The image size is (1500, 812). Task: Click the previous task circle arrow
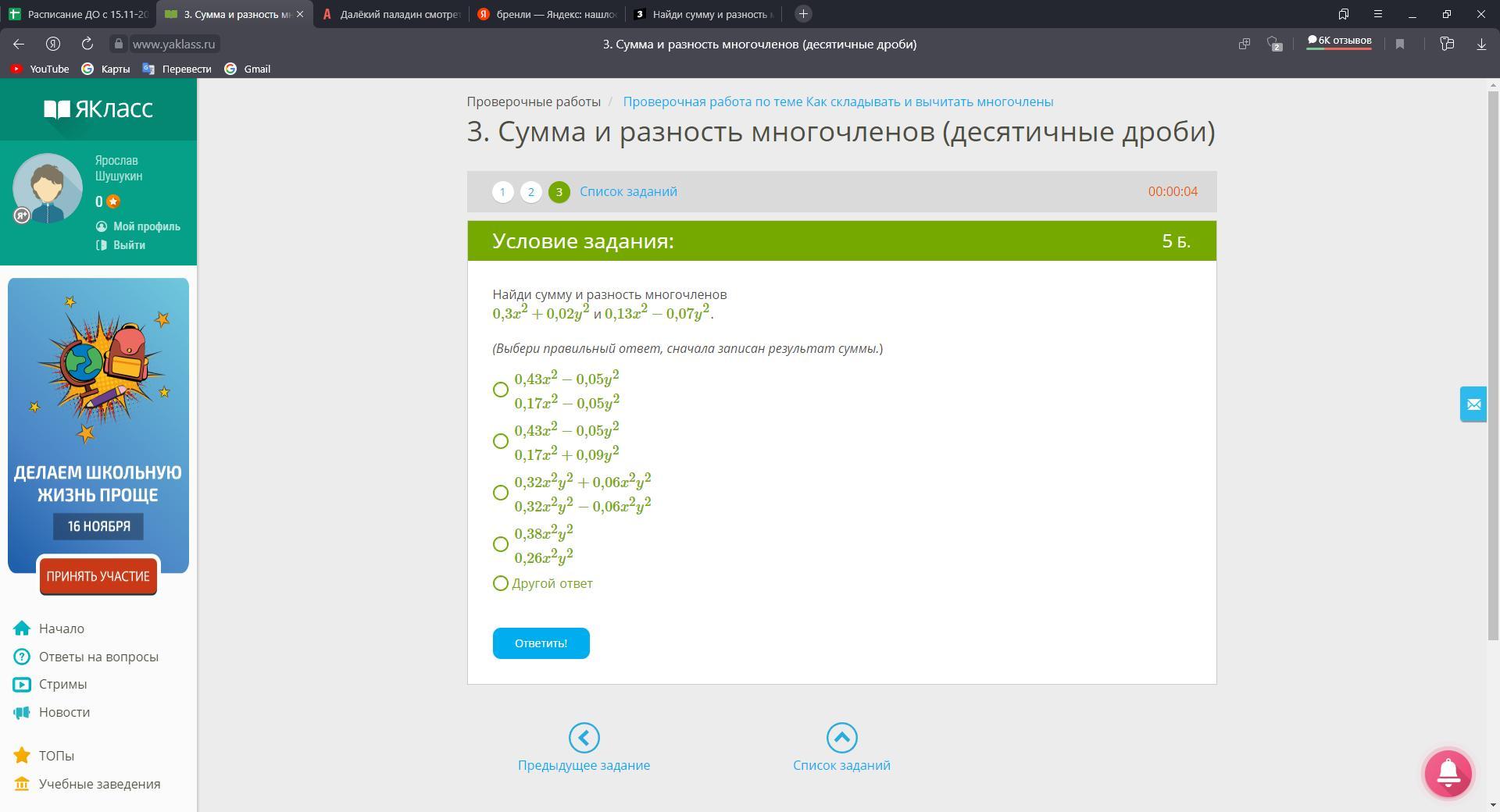[x=584, y=738]
